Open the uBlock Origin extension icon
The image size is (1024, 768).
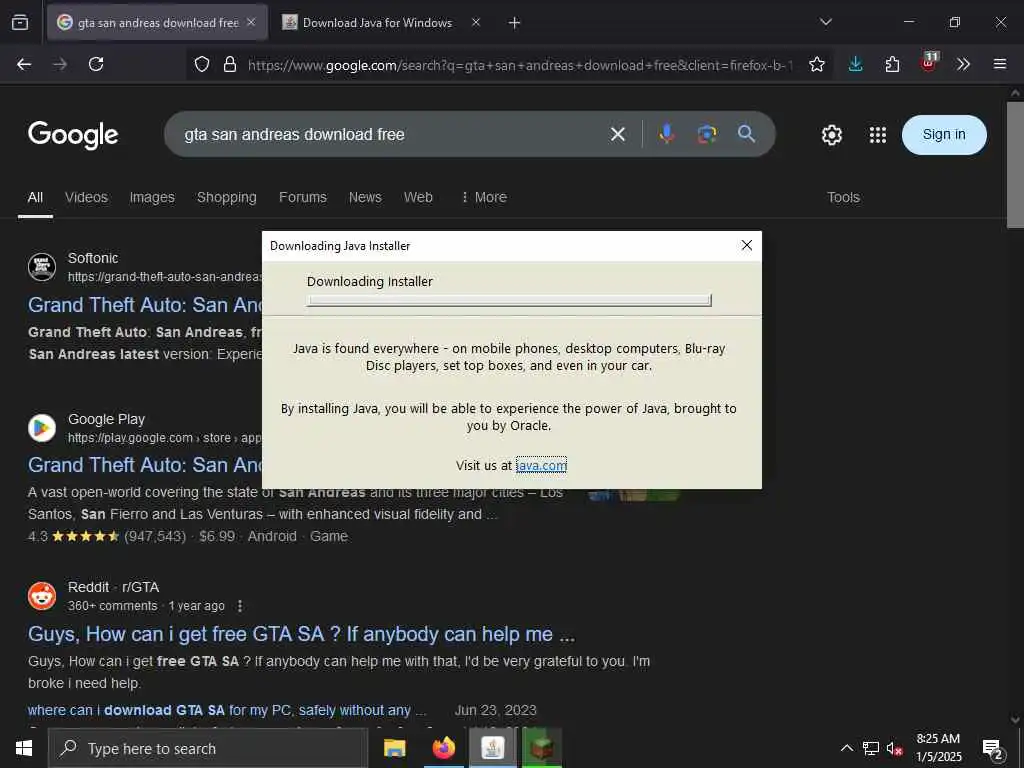point(929,63)
